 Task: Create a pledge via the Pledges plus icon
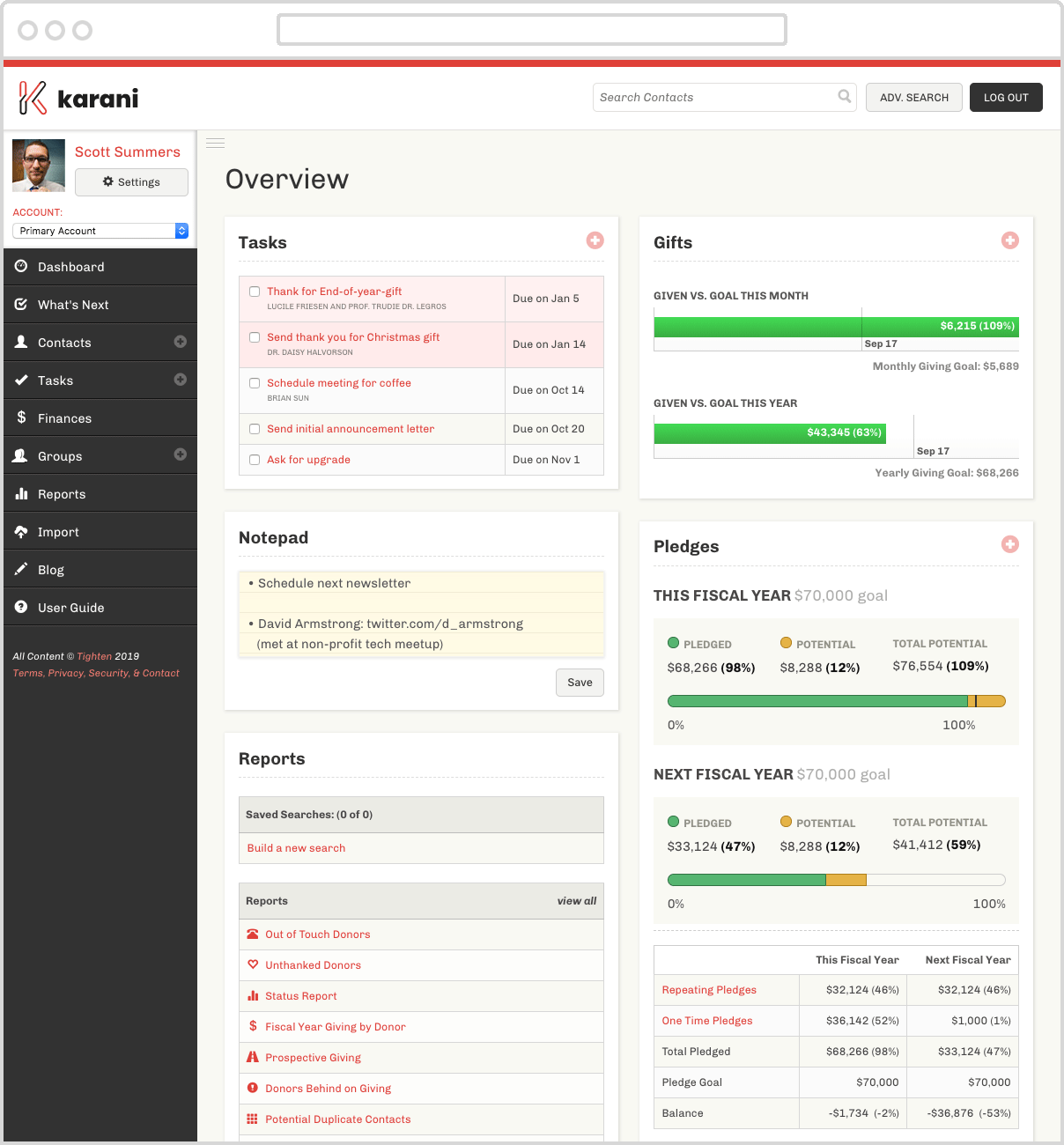coord(1009,544)
